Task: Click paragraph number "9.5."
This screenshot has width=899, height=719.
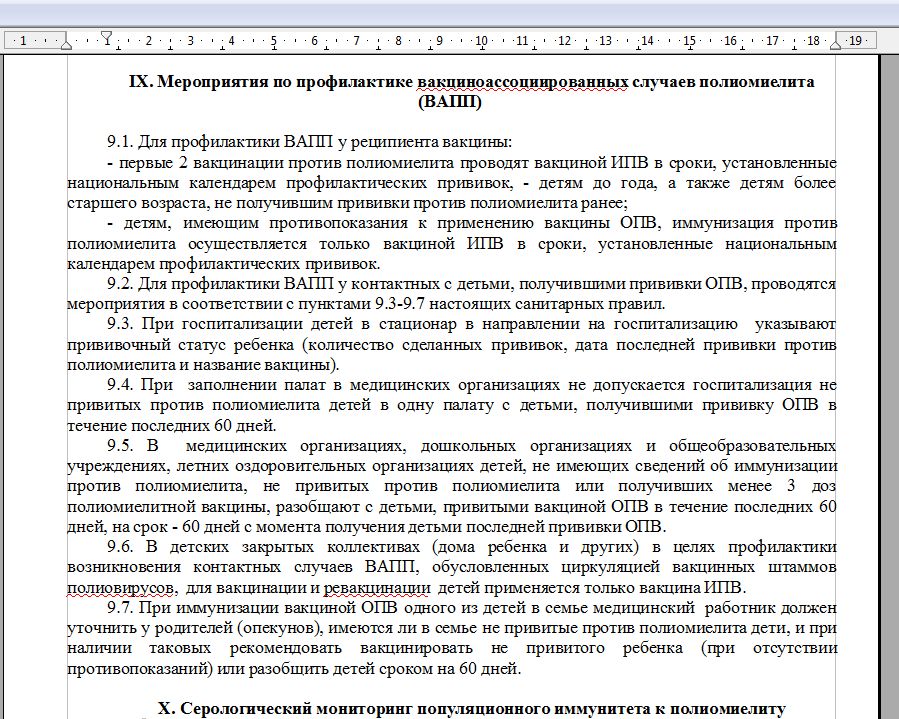Action: [120, 446]
